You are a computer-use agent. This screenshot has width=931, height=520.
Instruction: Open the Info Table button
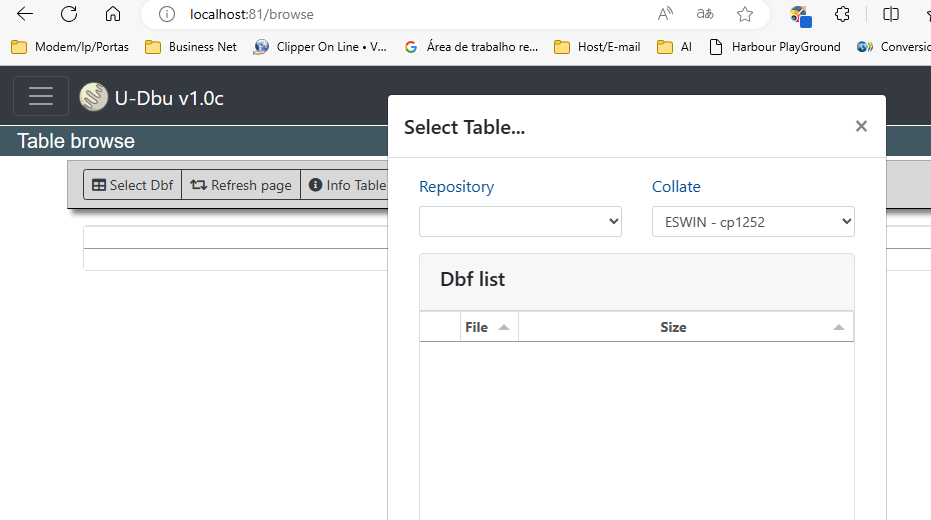[x=347, y=185]
